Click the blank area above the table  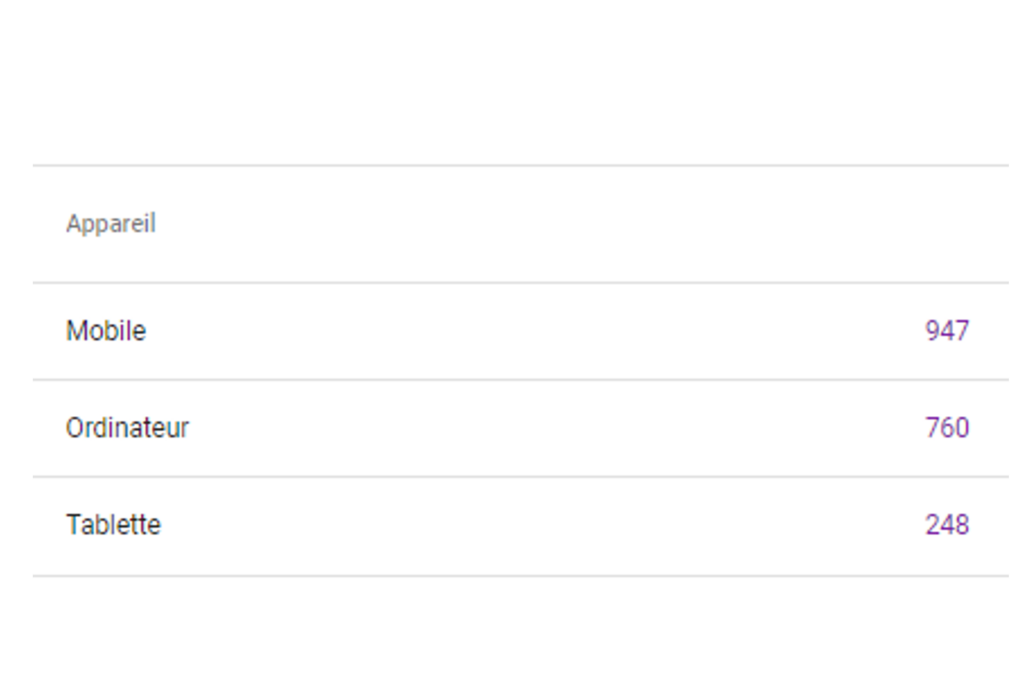coord(520,80)
